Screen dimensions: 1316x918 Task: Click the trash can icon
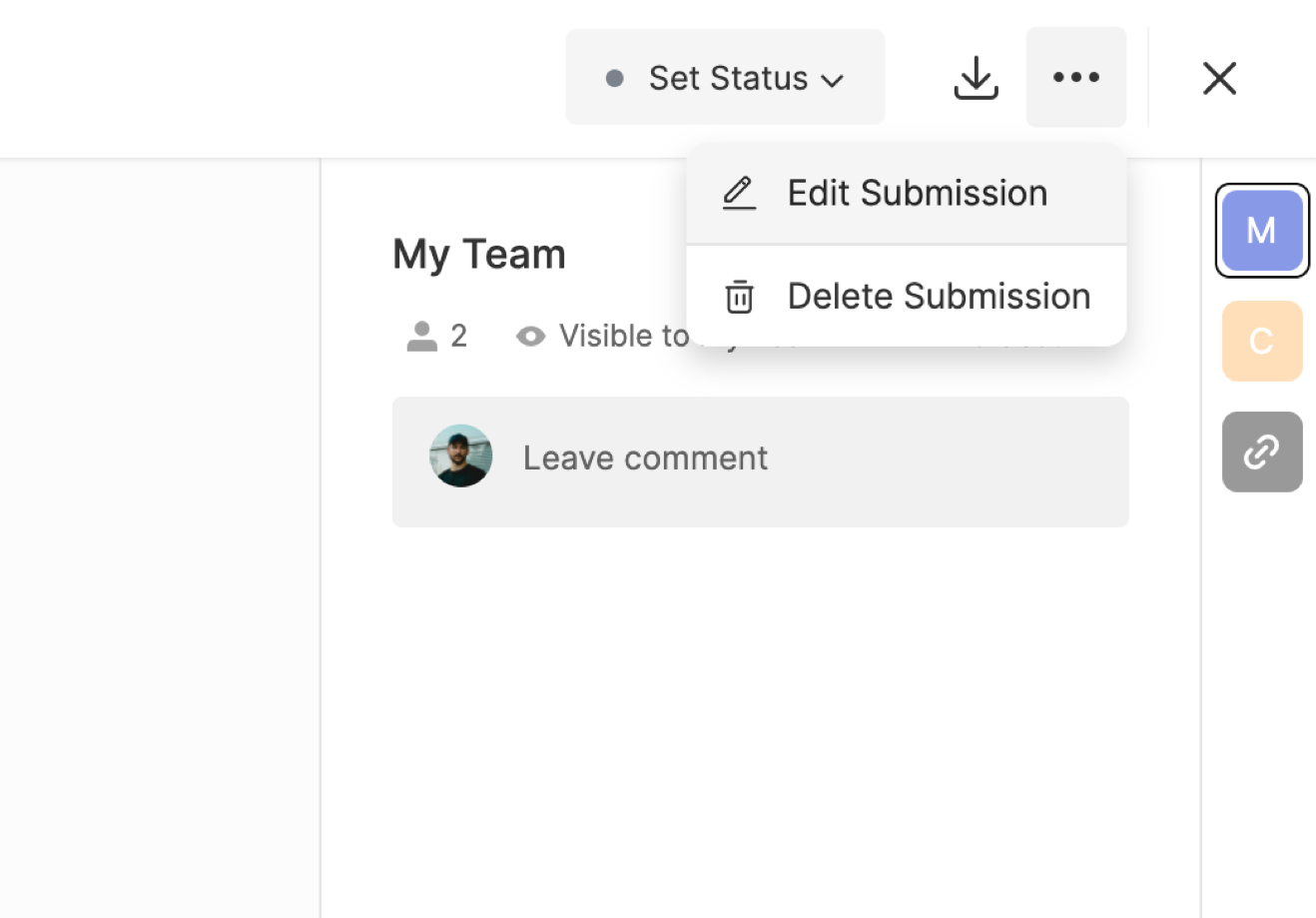[x=739, y=297]
